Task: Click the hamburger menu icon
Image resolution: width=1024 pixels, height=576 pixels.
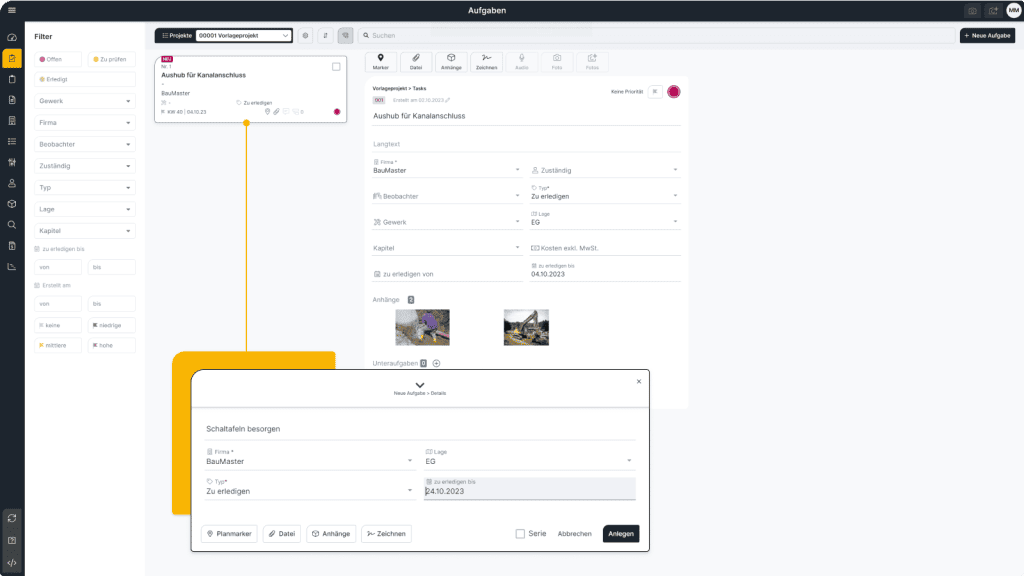Action: (x=12, y=10)
